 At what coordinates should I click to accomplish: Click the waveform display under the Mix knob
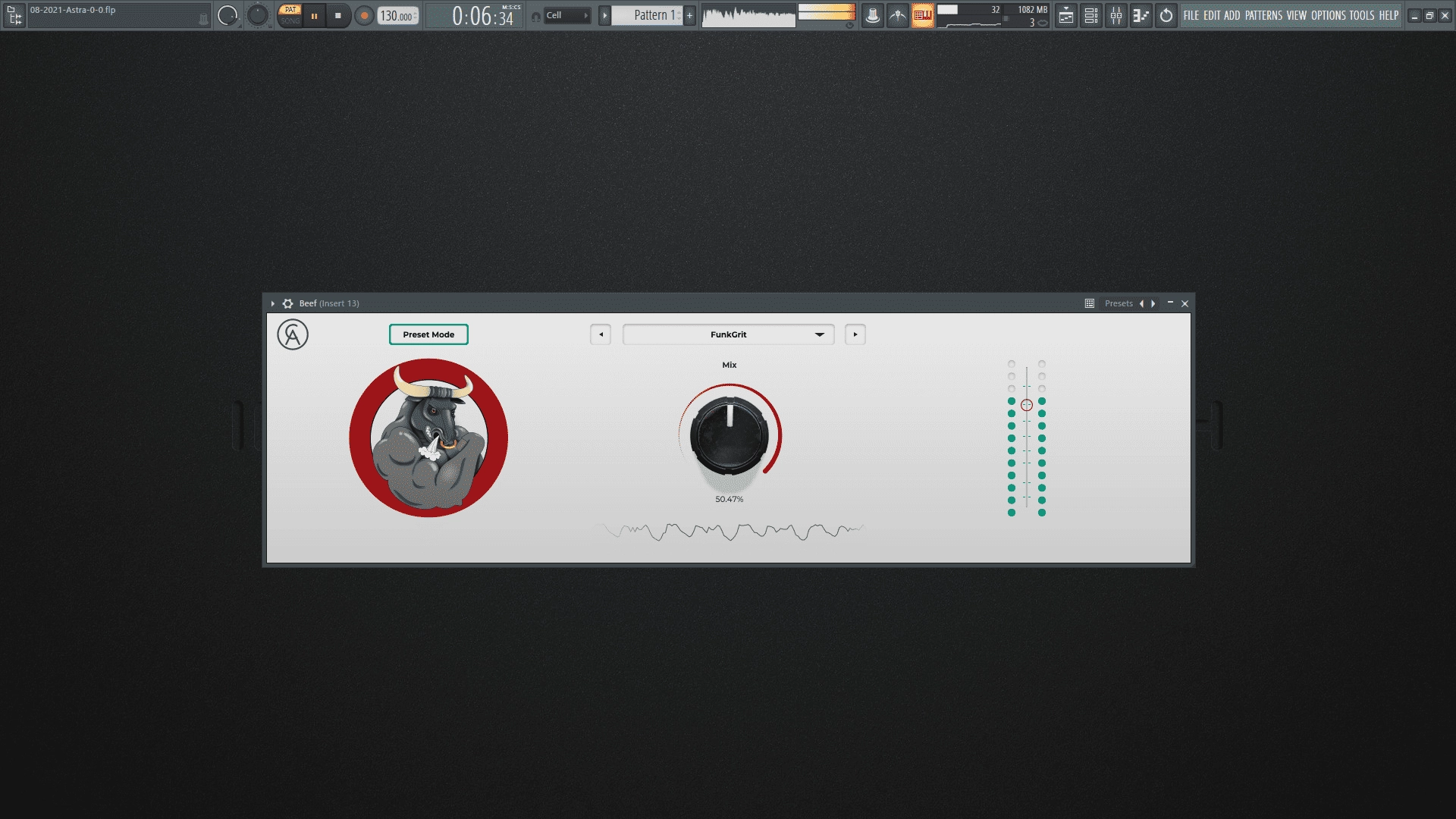[730, 531]
